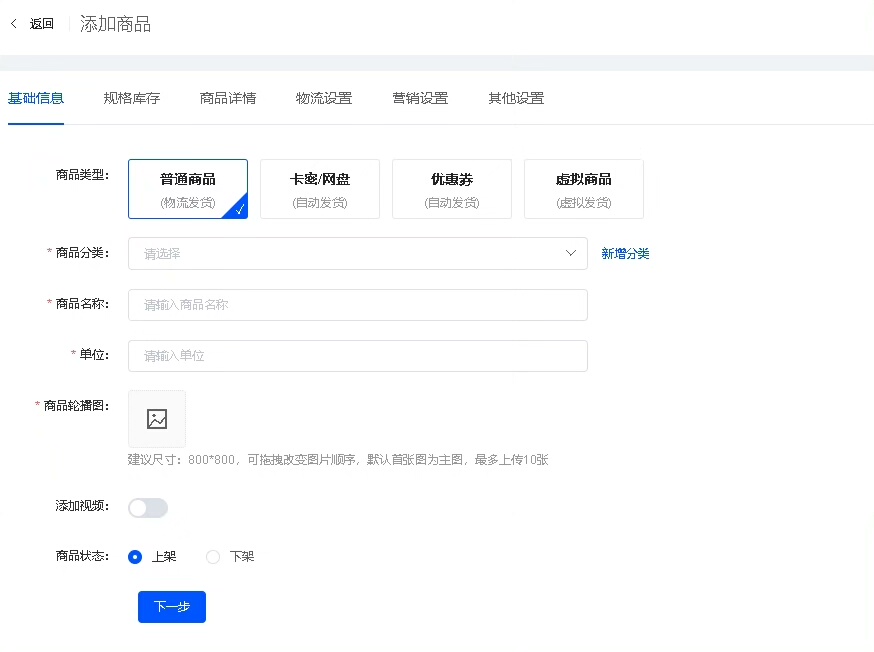Click the 商品名称 input field
Screen dimensions: 874x652
pyautogui.click(x=357, y=305)
